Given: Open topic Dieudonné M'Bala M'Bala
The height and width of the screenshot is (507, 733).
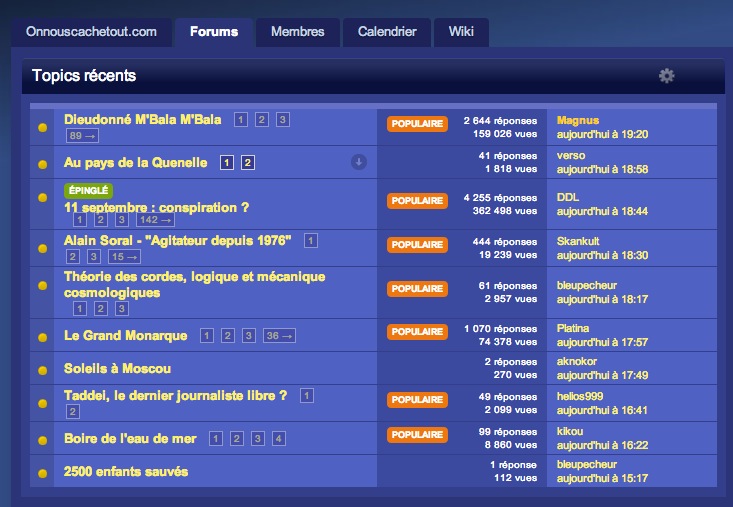Looking at the screenshot, I should tap(143, 120).
